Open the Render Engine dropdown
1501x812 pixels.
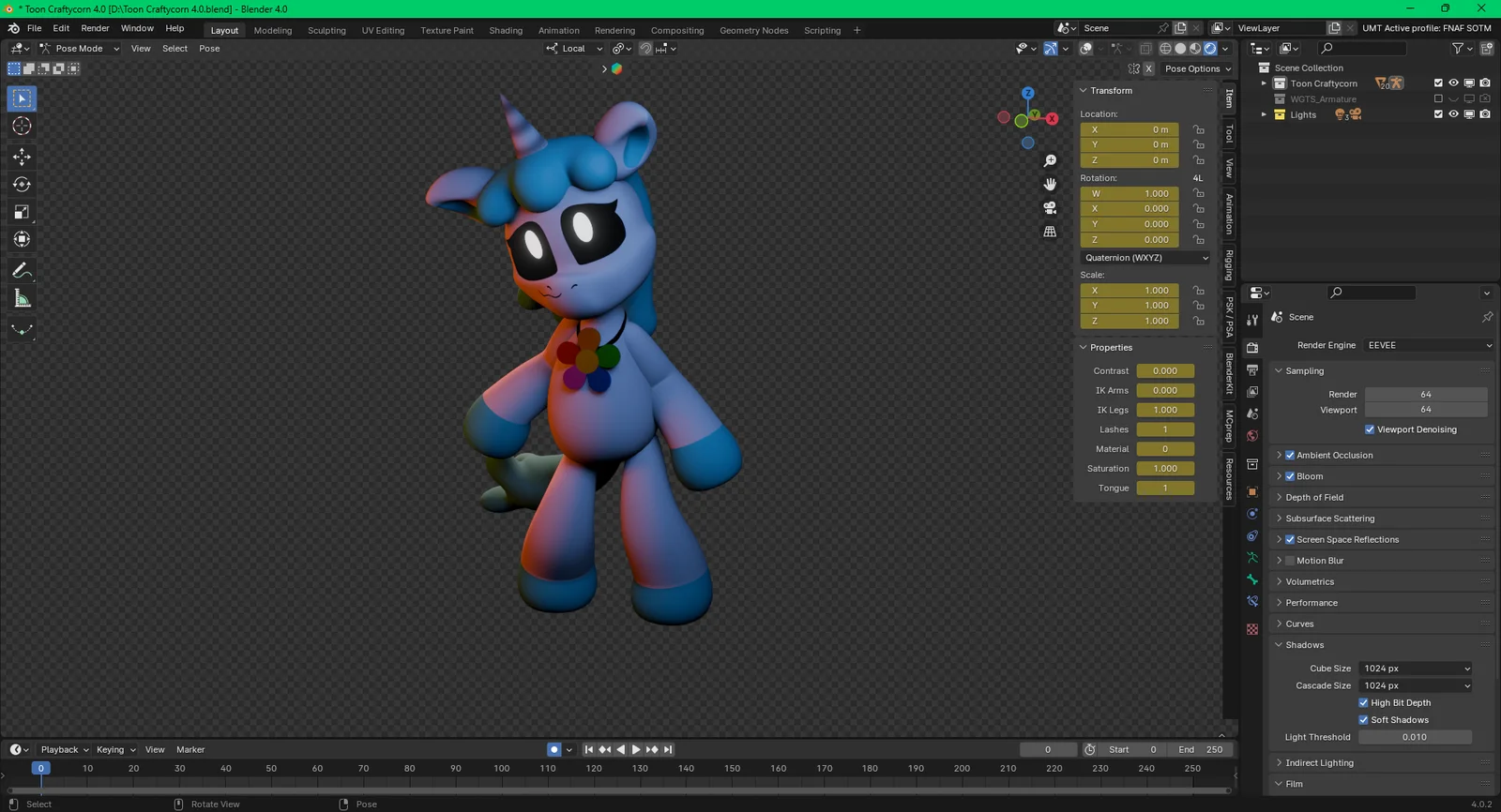(1428, 345)
